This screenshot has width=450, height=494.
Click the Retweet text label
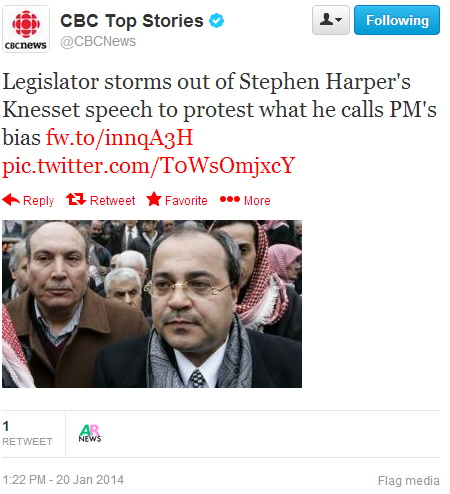pos(112,201)
